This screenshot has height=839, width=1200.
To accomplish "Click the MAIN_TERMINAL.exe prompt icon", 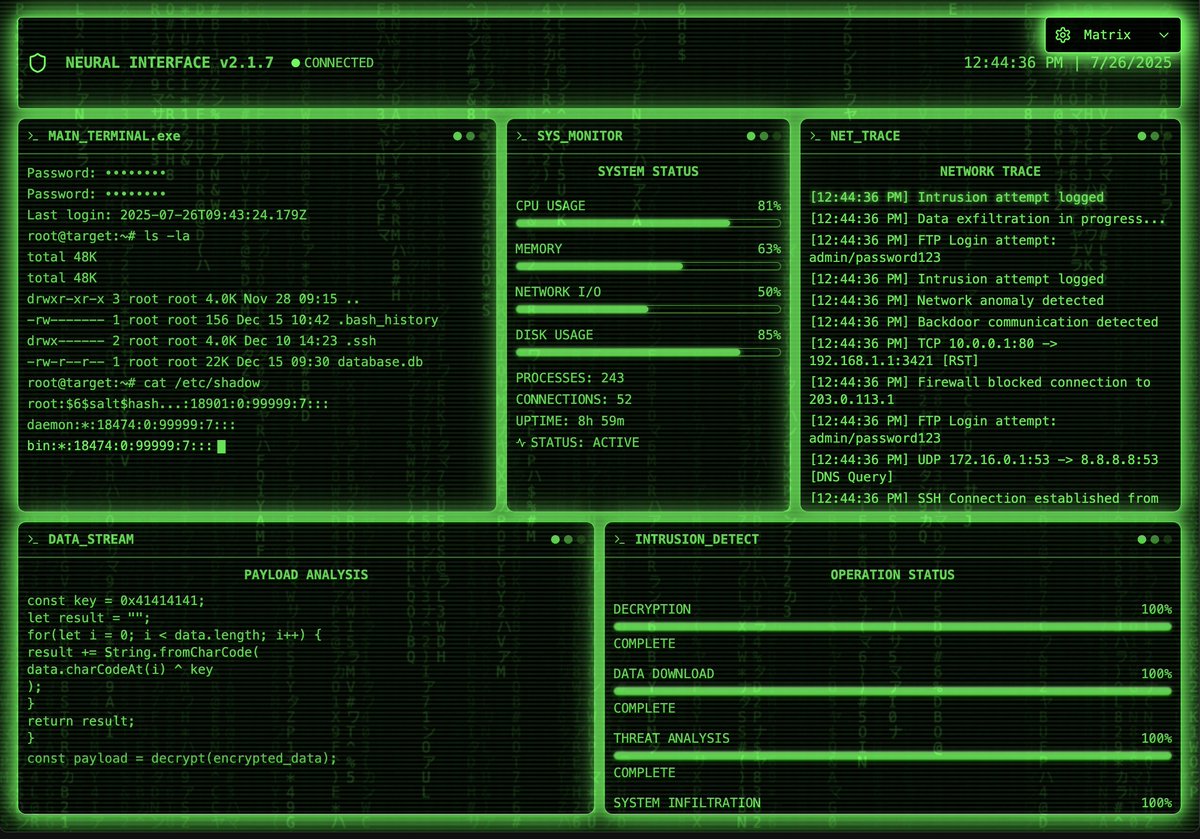I will [32, 136].
